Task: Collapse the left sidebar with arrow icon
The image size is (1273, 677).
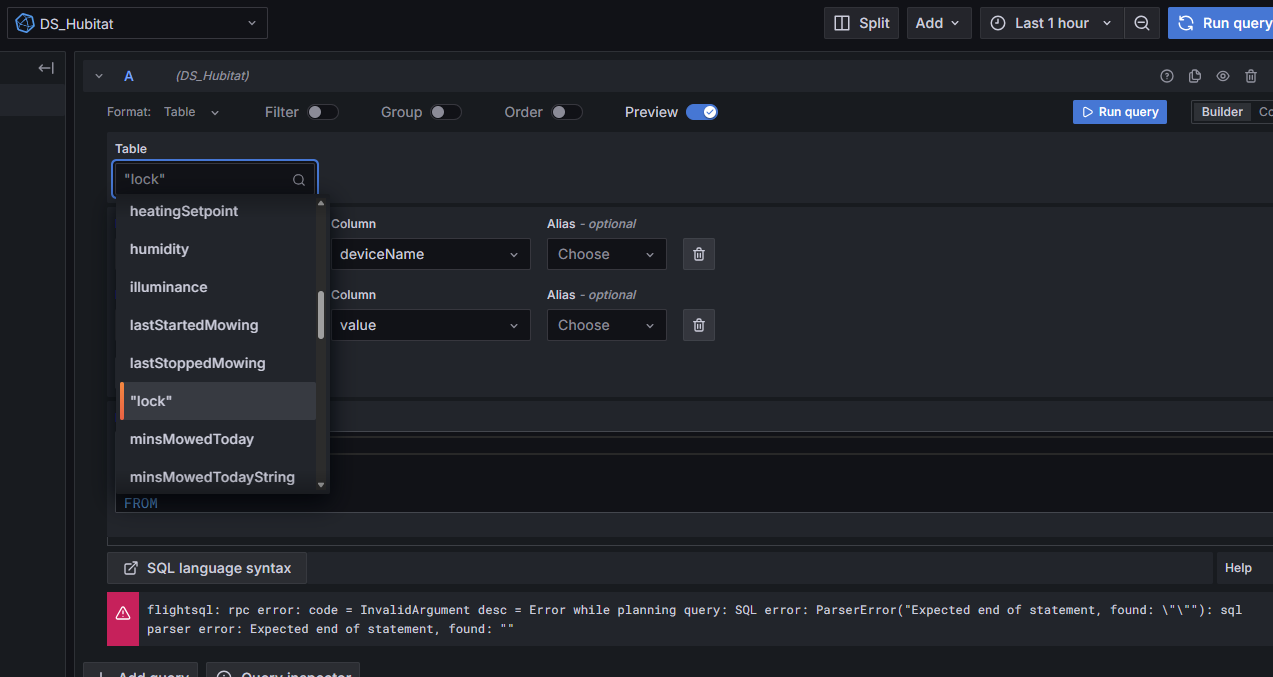Action: pos(46,68)
